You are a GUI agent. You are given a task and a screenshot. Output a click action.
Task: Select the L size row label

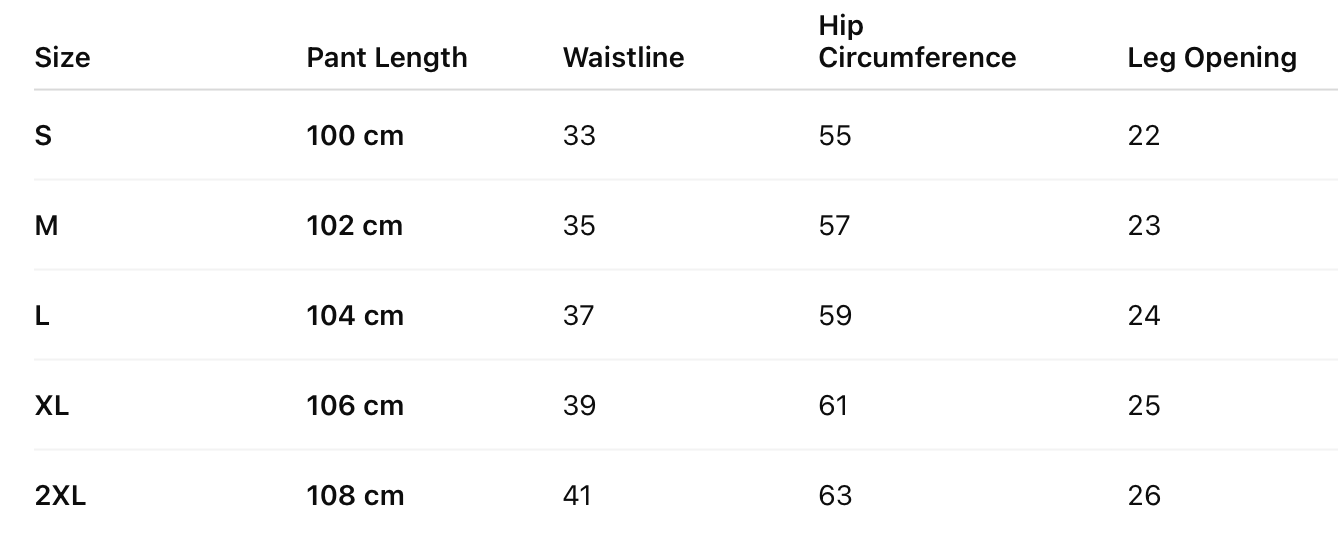coord(42,315)
